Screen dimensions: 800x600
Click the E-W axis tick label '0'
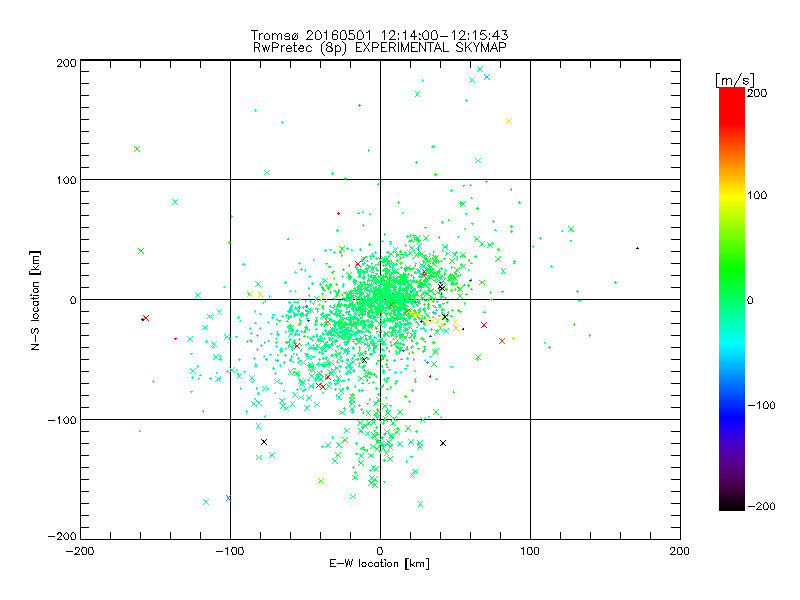click(x=380, y=551)
